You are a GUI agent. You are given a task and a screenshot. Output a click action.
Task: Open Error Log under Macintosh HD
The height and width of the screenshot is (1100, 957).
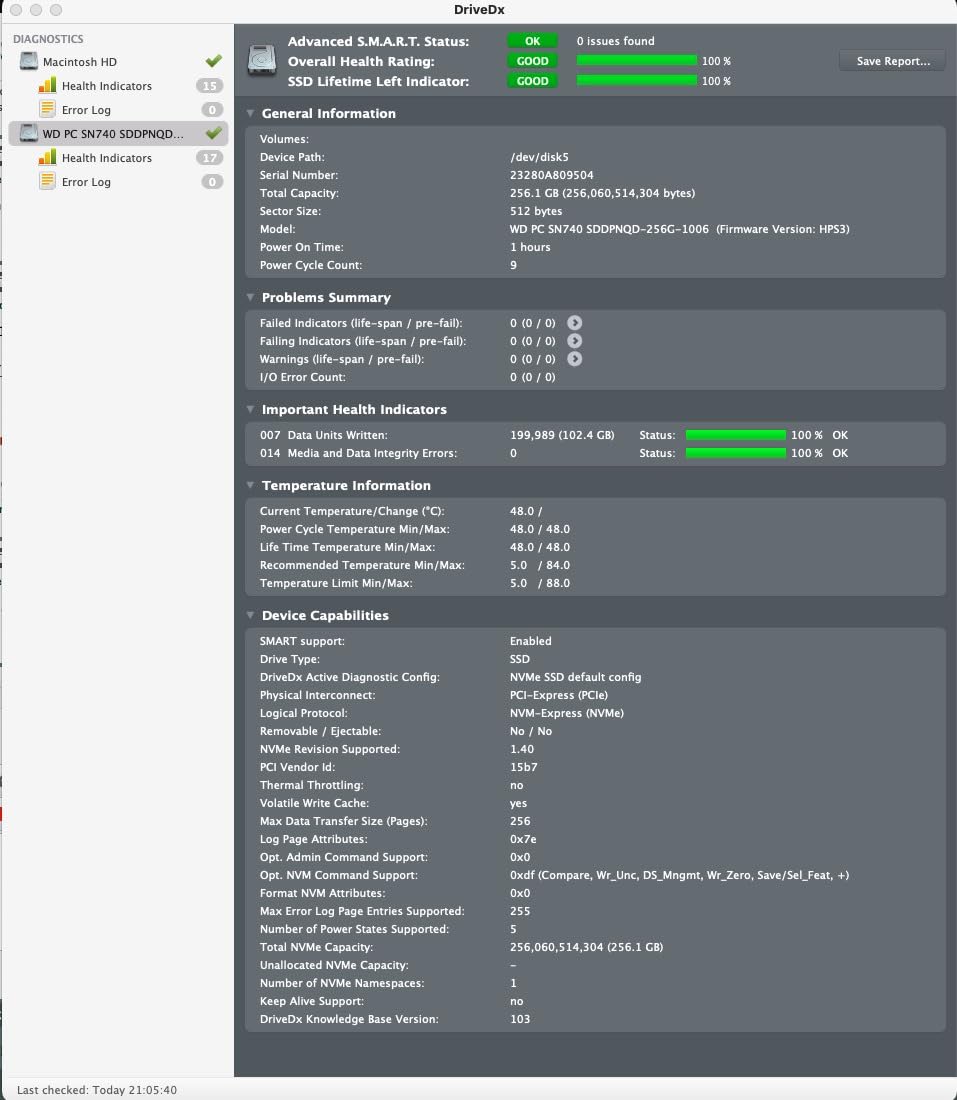pos(86,110)
